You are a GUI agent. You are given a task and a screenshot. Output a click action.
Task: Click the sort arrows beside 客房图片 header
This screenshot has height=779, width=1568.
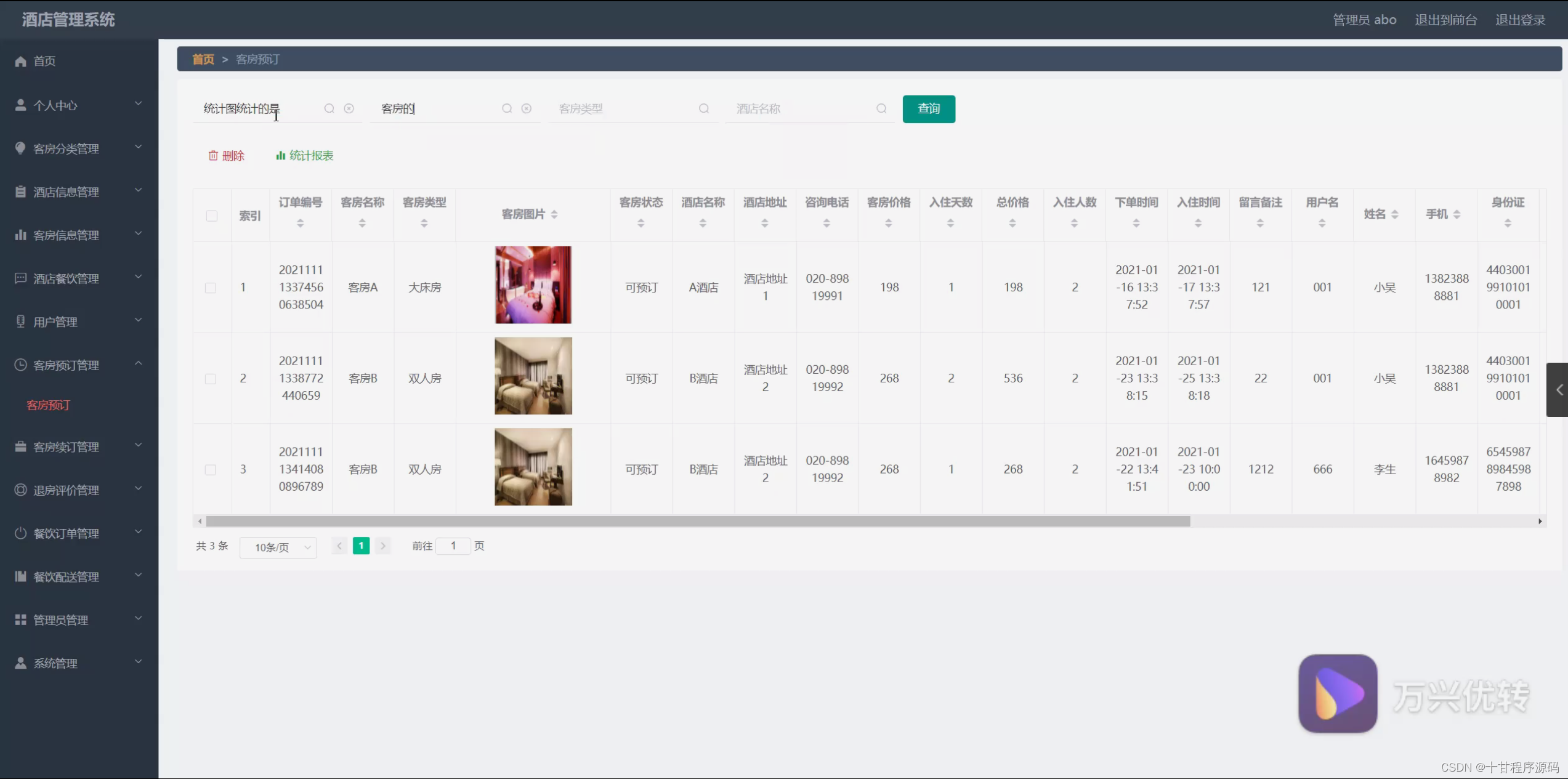(554, 214)
